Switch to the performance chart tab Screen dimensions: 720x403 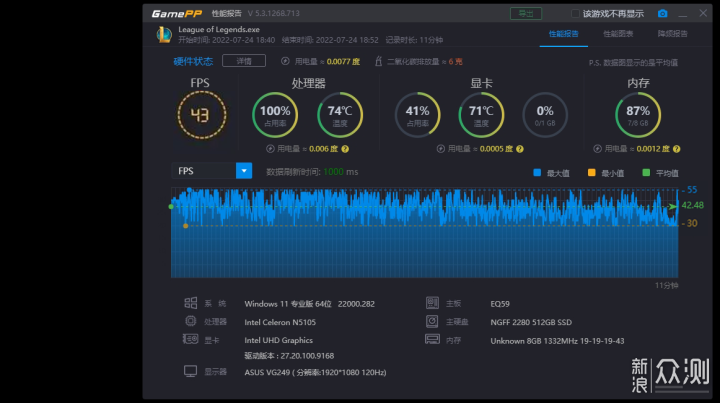(618, 34)
